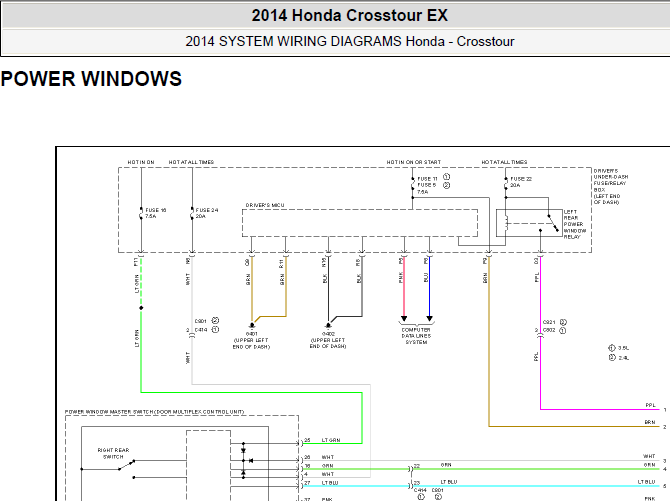Viewport: 670px width, 501px height.
Task: Click 'POWER WINDOW MASTER SWITCH' label
Action: click(154, 412)
